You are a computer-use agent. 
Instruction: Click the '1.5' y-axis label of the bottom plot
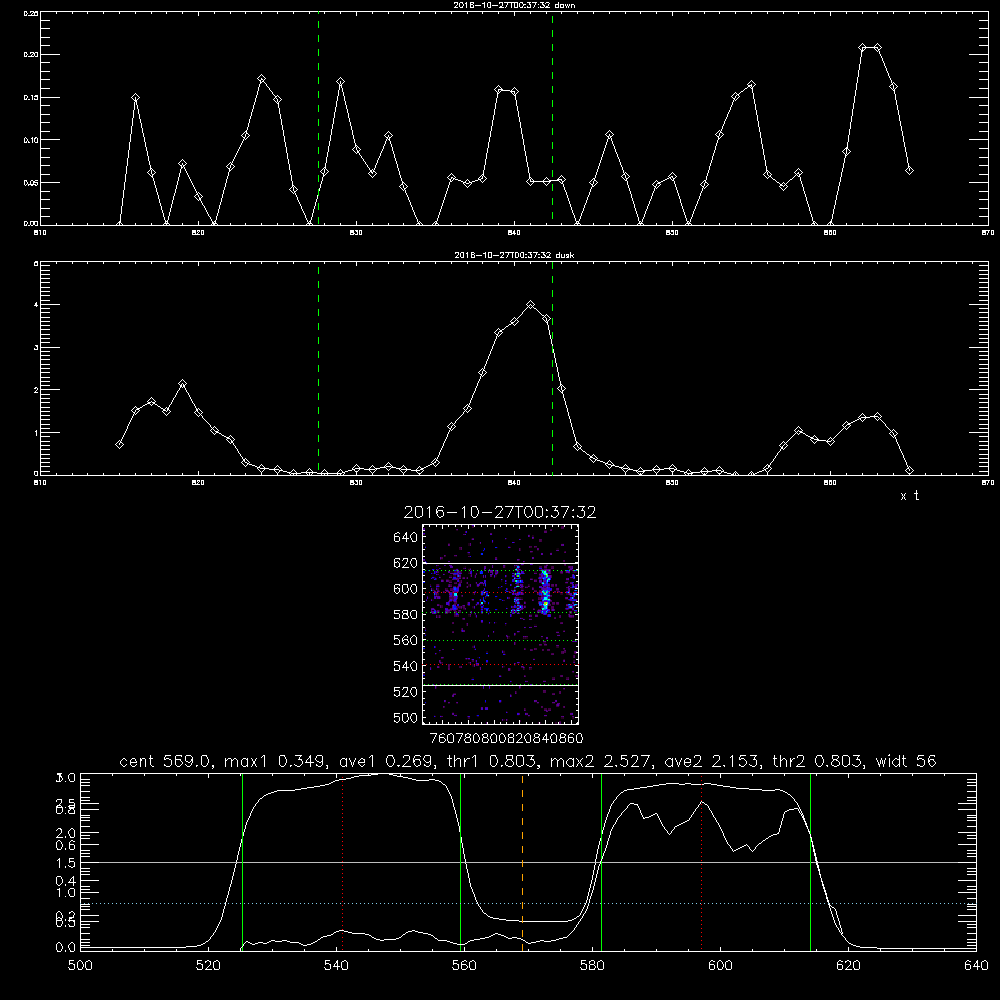click(x=66, y=863)
